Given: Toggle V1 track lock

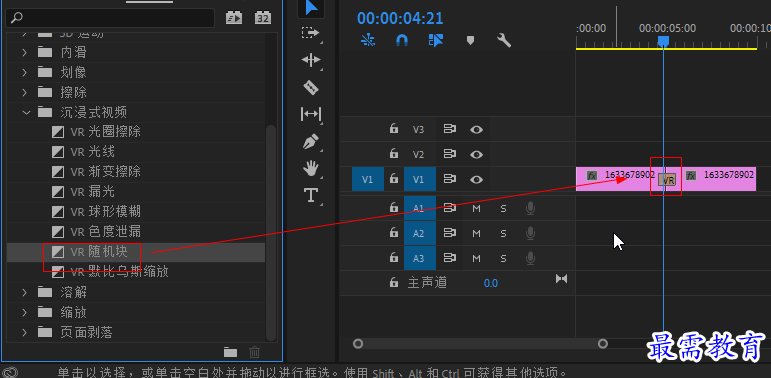Looking at the screenshot, I should (393, 179).
